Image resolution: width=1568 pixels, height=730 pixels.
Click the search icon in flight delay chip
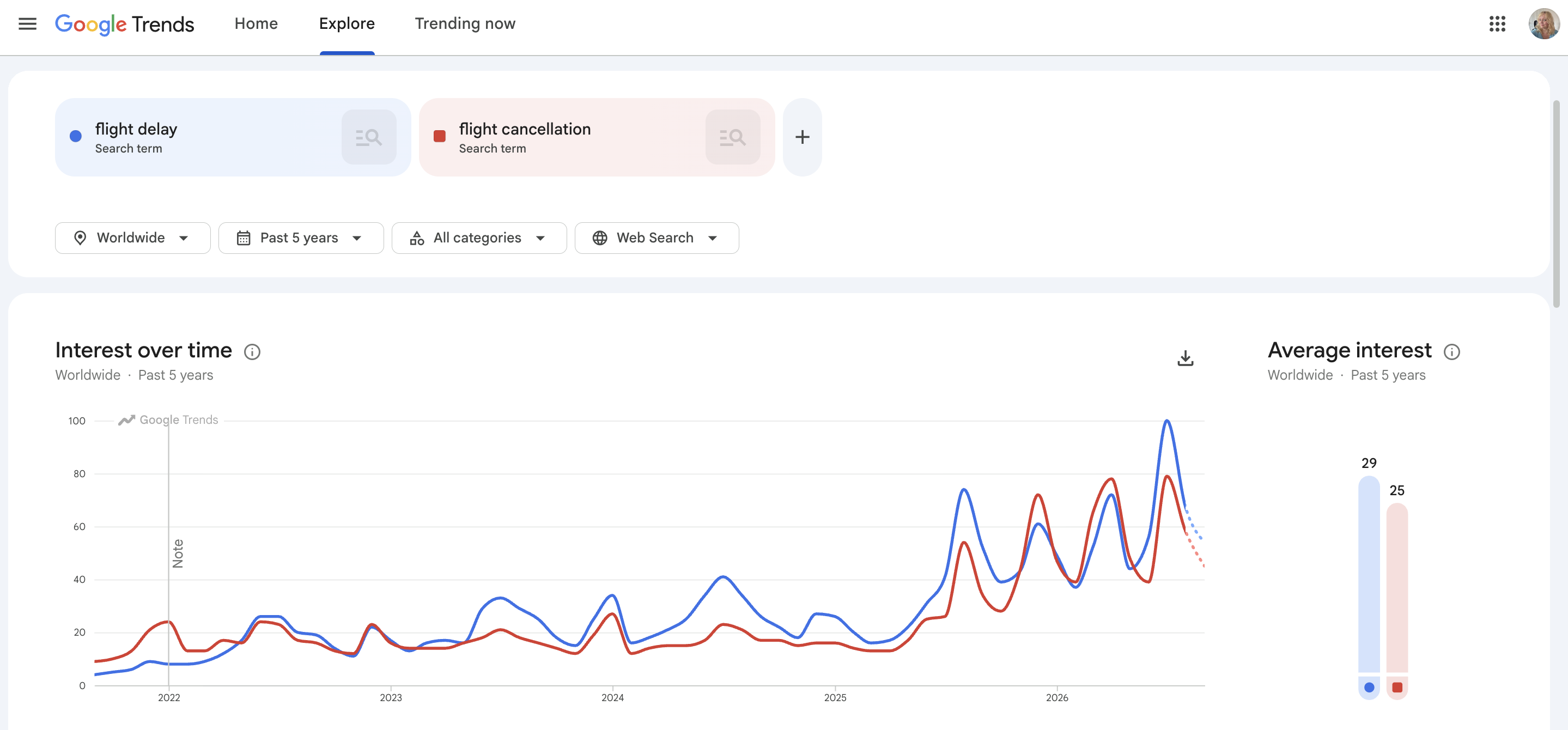tap(369, 137)
